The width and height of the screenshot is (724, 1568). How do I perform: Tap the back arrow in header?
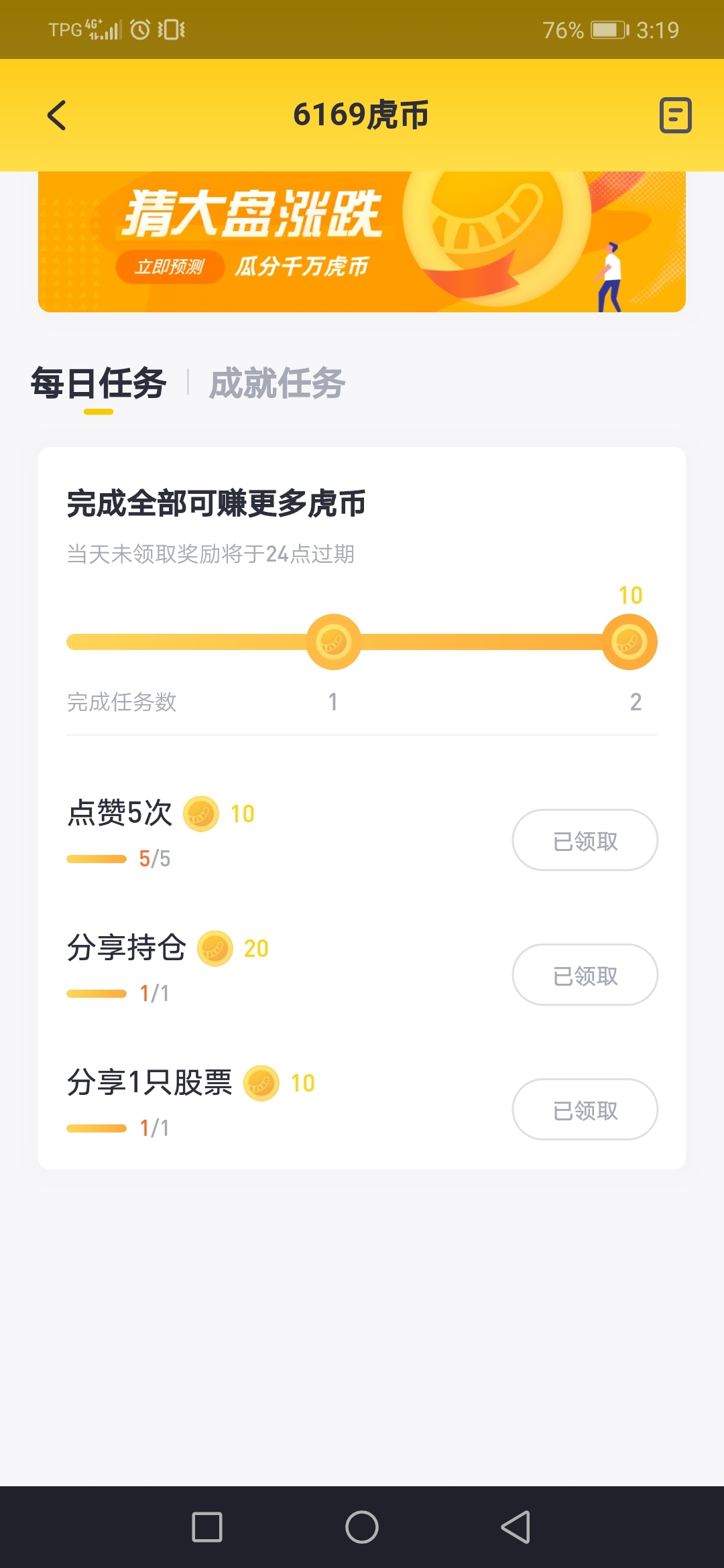pos(57,115)
